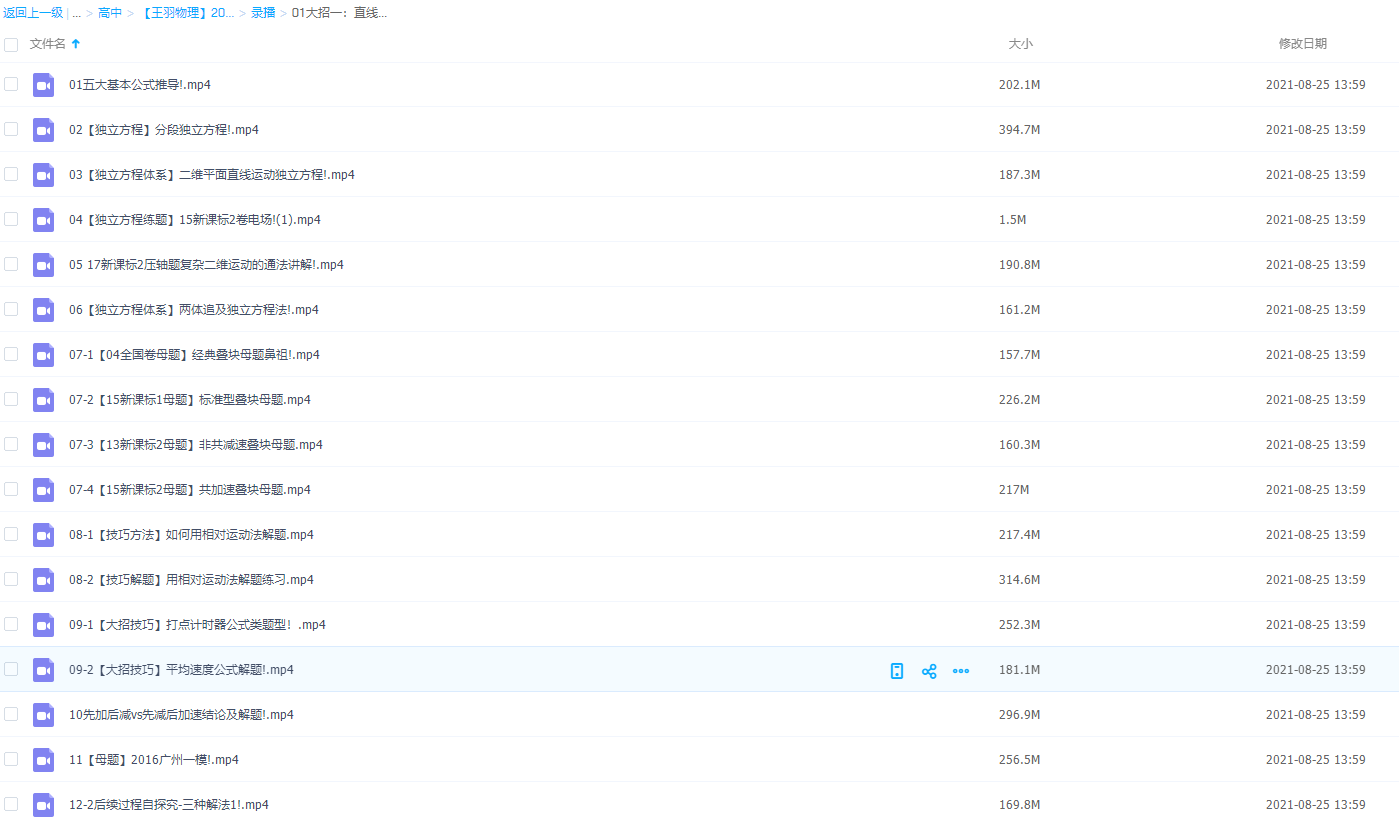
Task: Click video icon of 01五大基本公式推导.mp4
Action: tap(43, 85)
